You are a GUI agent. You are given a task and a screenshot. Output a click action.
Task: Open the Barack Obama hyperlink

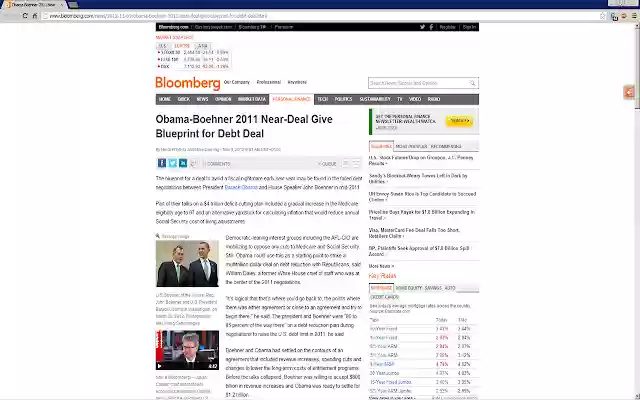pyautogui.click(x=241, y=187)
